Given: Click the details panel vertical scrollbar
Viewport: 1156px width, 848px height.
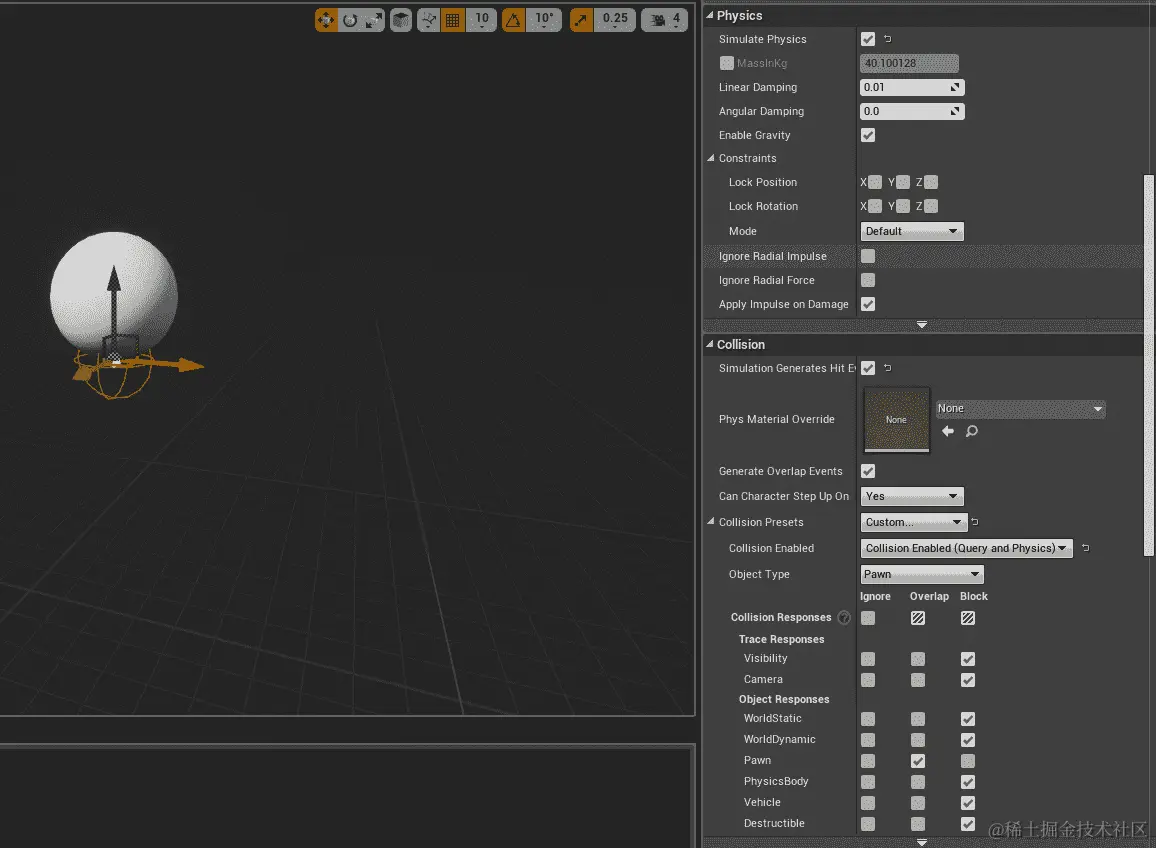Looking at the screenshot, I should pos(1148,365).
